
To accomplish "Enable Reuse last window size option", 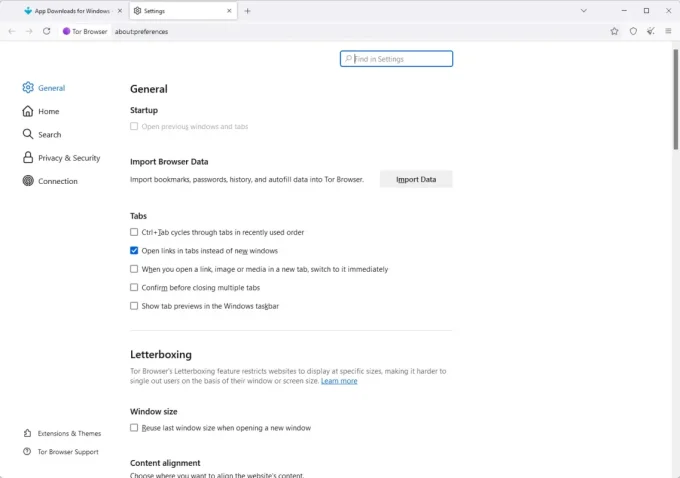I will 134,428.
